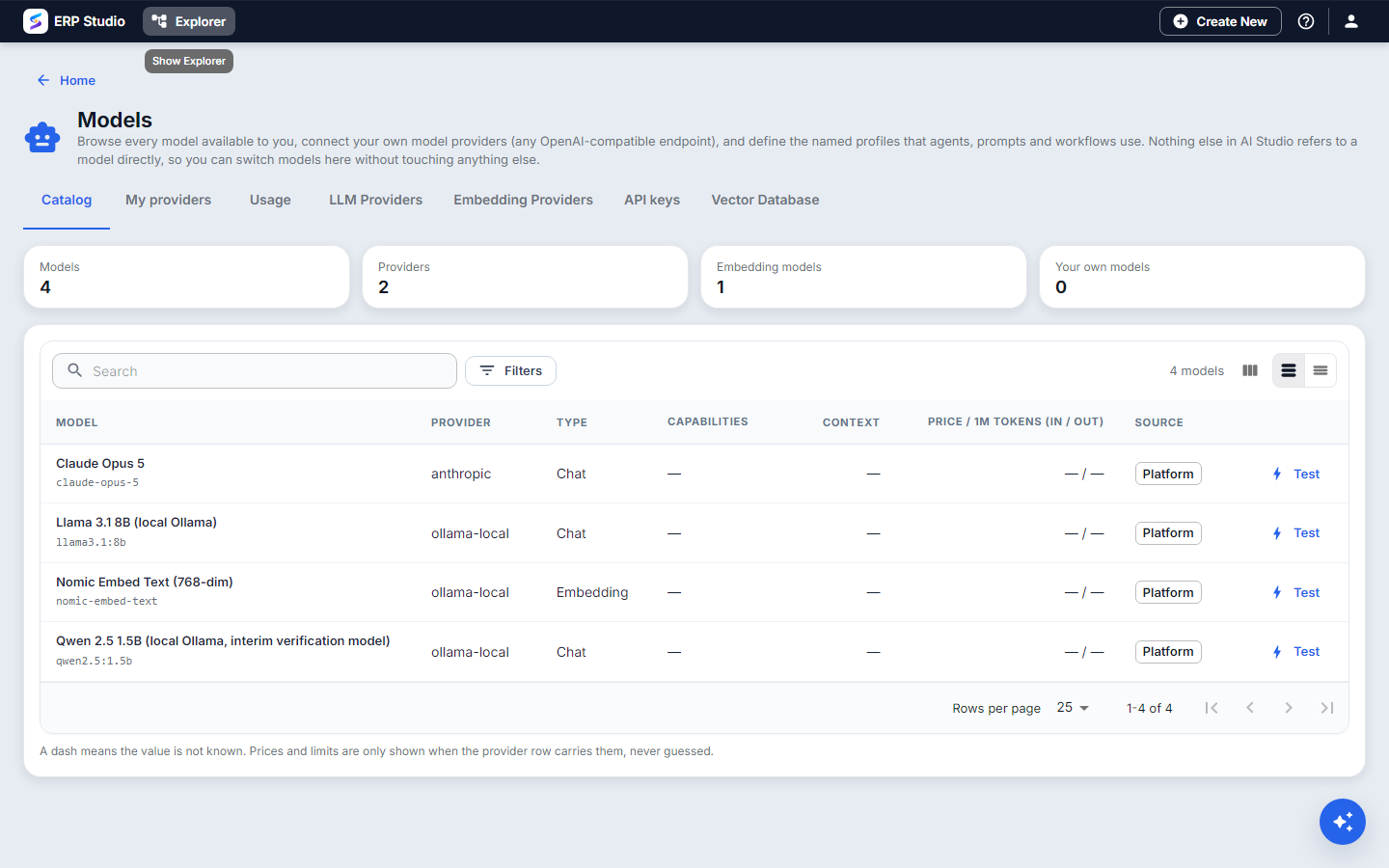This screenshot has height=868, width=1389.
Task: Open the help question mark icon
Action: [x=1306, y=21]
